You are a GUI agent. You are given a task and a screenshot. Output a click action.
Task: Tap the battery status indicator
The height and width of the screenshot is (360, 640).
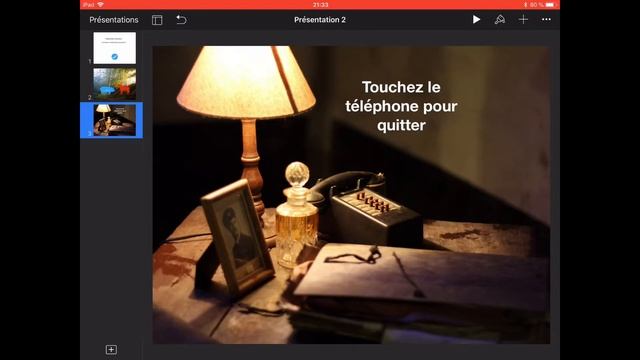(550, 4)
